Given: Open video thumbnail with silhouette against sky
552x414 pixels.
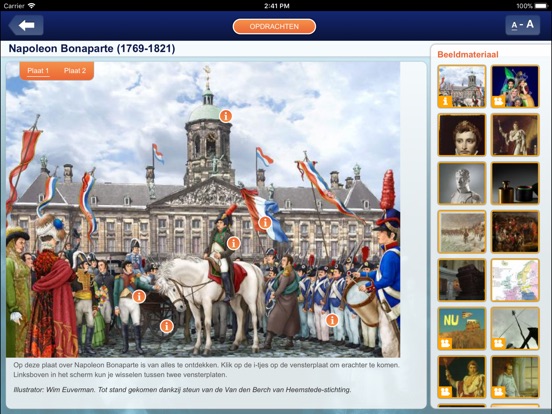Looking at the screenshot, I should (x=515, y=328).
